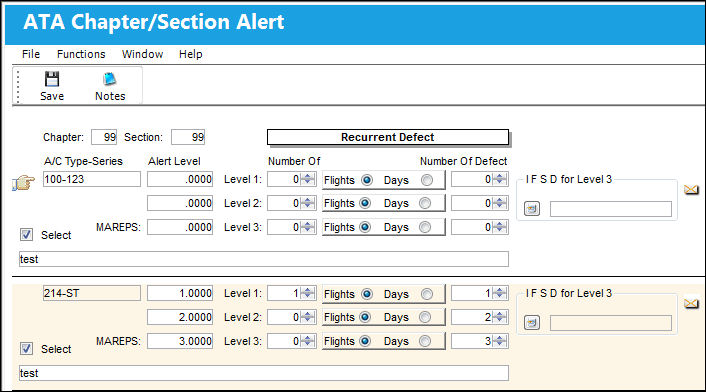Open the Functions menu

(x=81, y=54)
